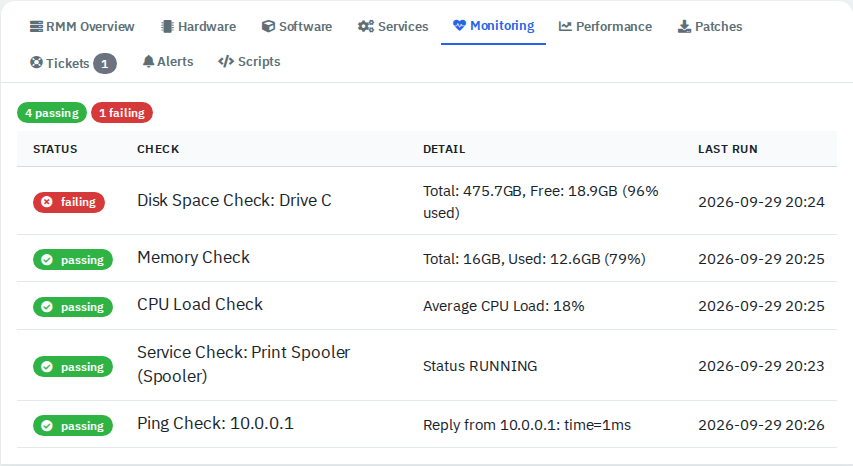Click the LAST RUN column header
This screenshot has width=853, height=466.
coord(727,149)
